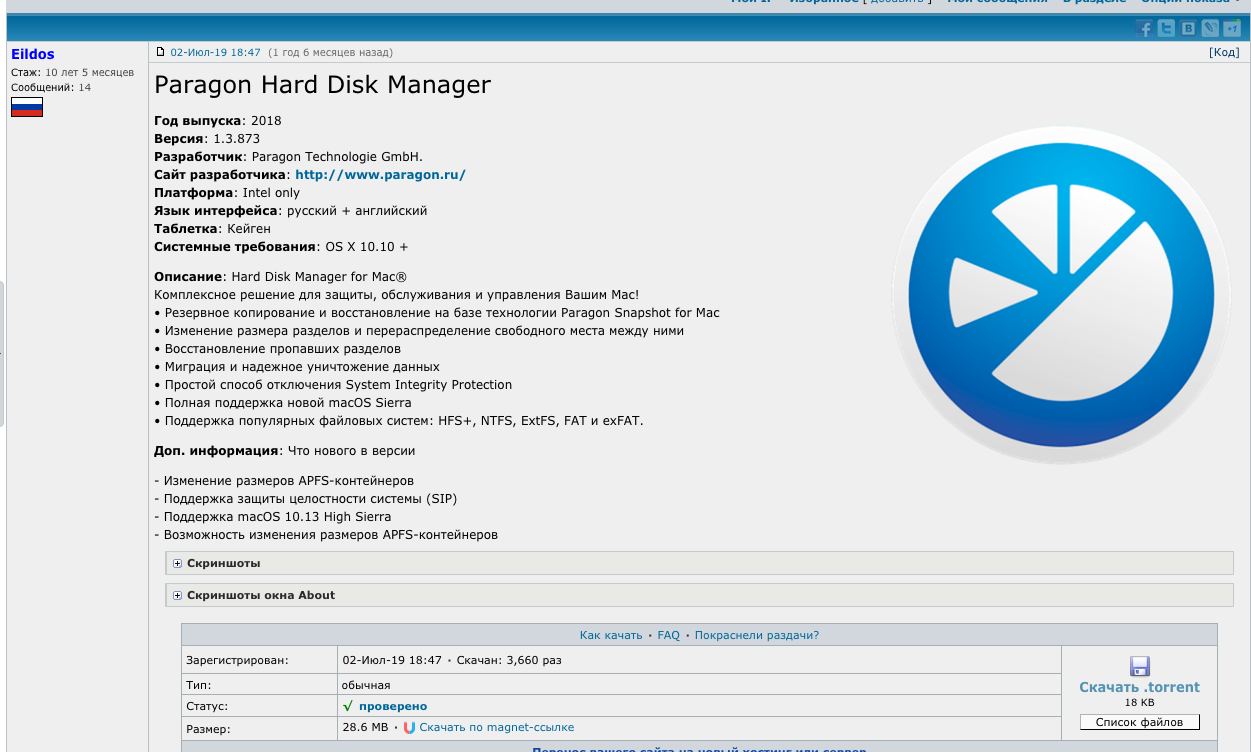This screenshot has width=1251, height=752.
Task: Click the Версия: 1.3.873 line
Action: click(207, 138)
